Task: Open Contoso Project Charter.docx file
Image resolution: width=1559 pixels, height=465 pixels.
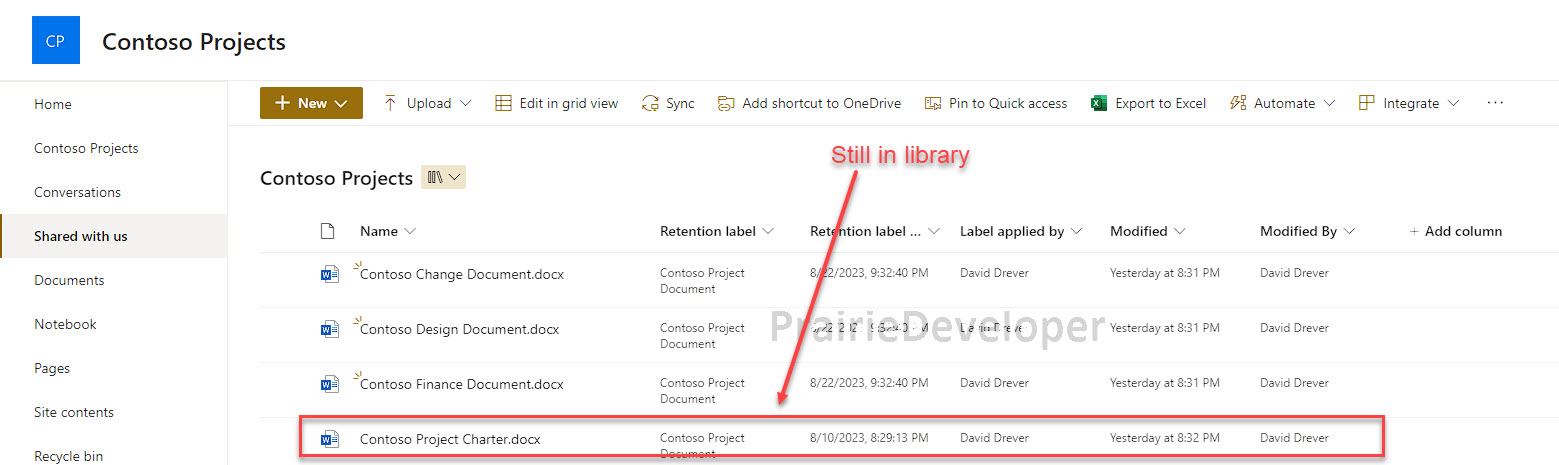Action: coord(450,439)
